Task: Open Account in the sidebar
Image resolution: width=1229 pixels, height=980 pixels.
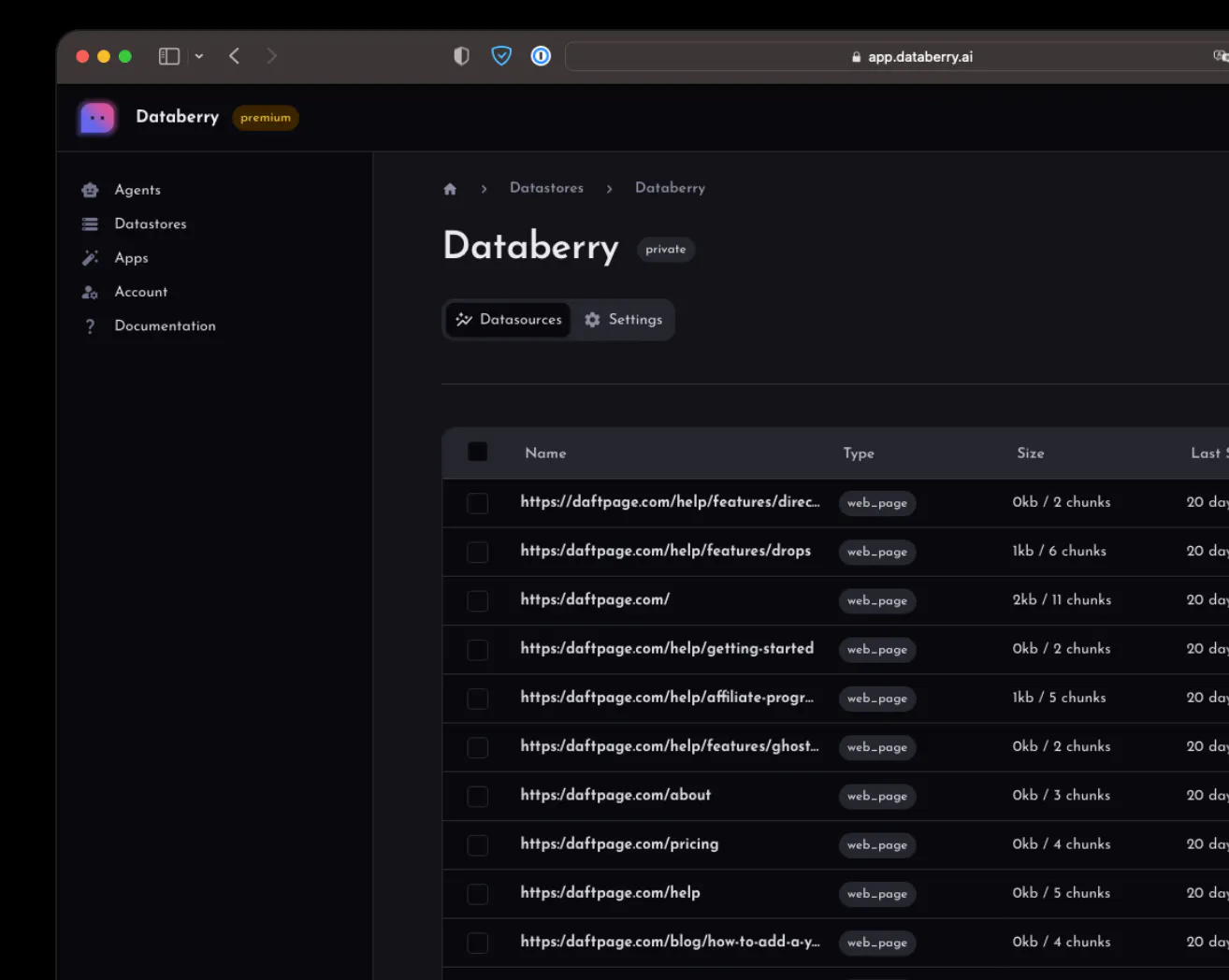Action: click(141, 292)
